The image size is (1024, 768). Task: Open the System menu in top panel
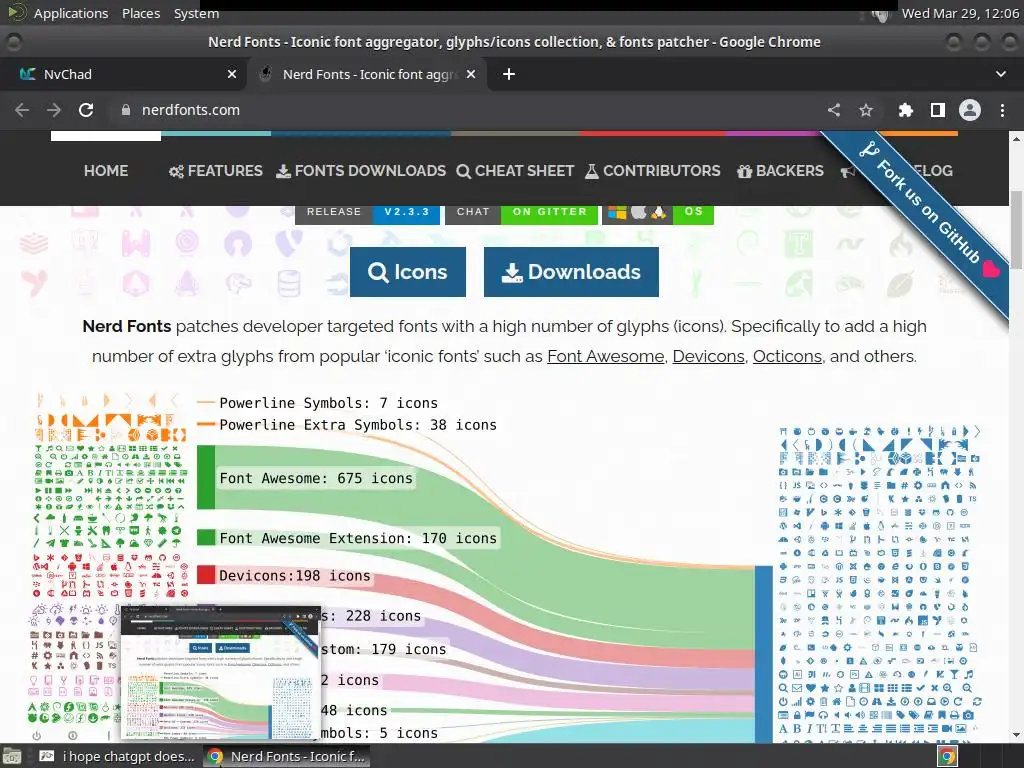tap(196, 13)
